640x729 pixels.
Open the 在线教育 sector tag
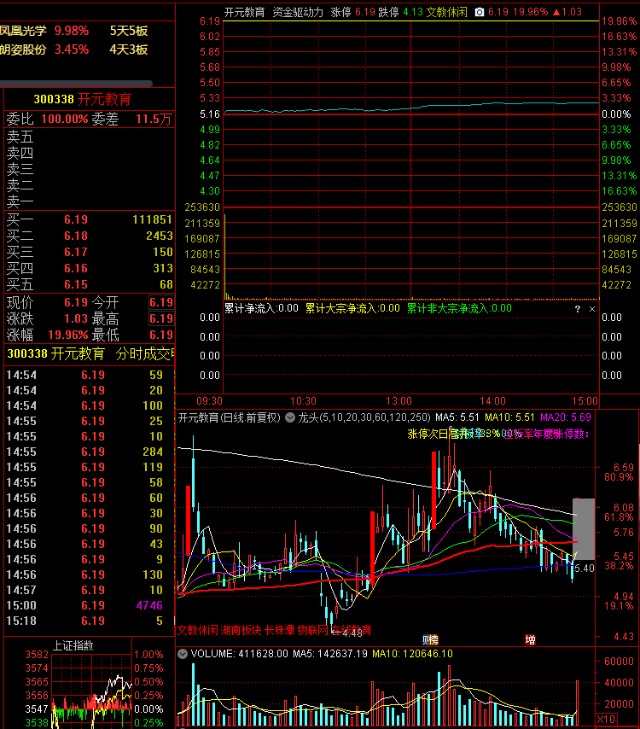click(x=351, y=630)
